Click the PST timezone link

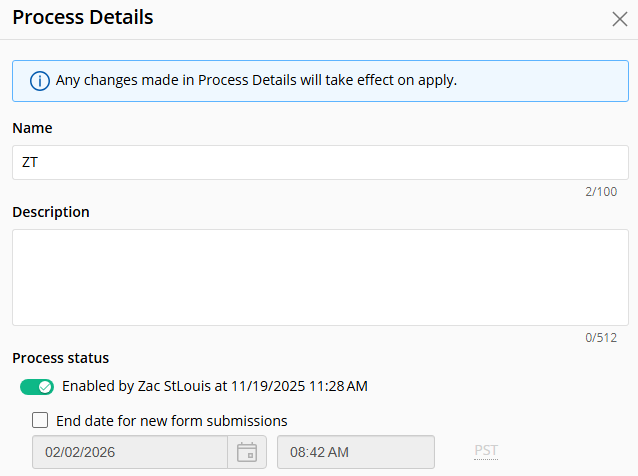486,451
